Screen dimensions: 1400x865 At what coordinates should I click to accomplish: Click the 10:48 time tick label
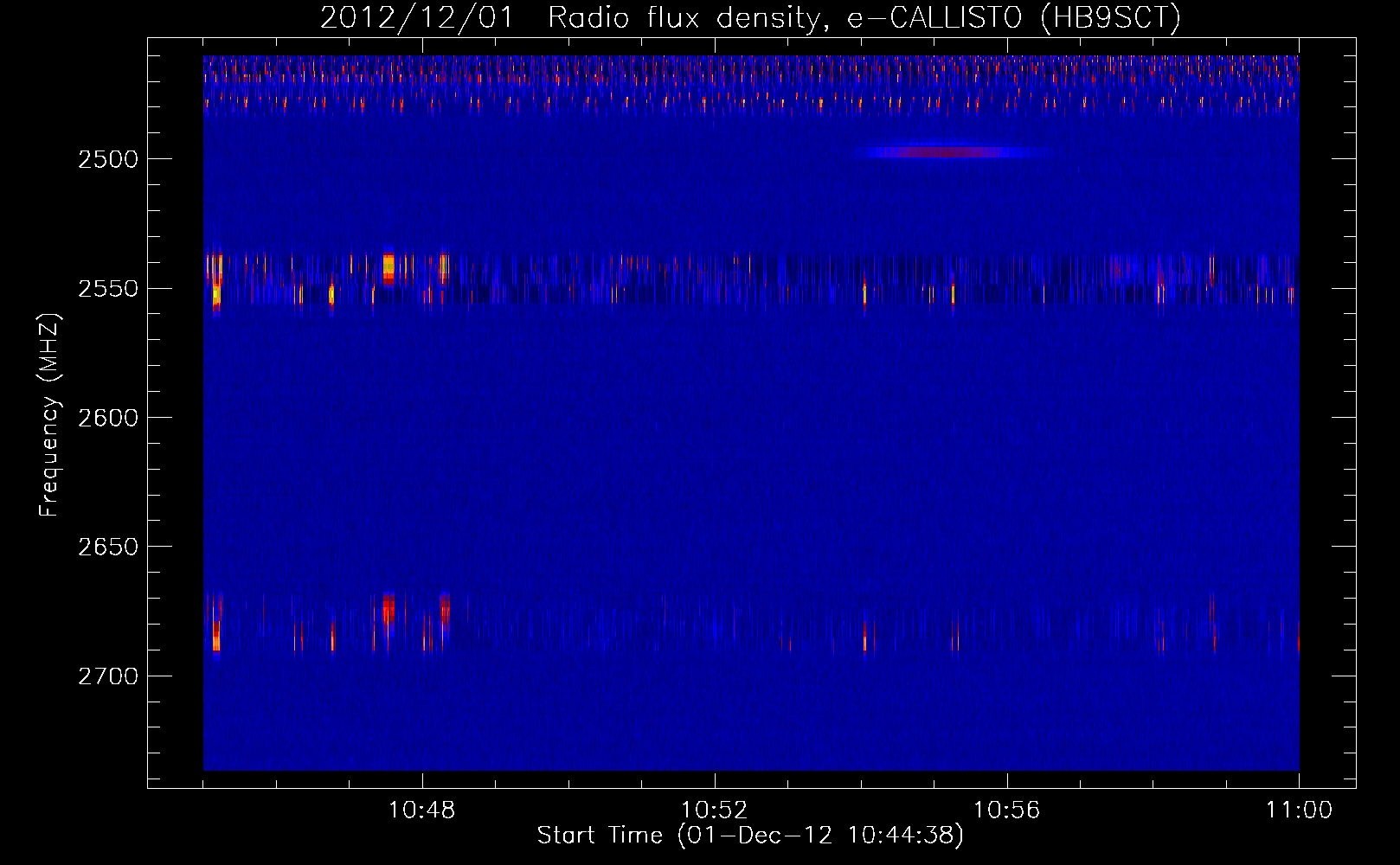click(422, 811)
